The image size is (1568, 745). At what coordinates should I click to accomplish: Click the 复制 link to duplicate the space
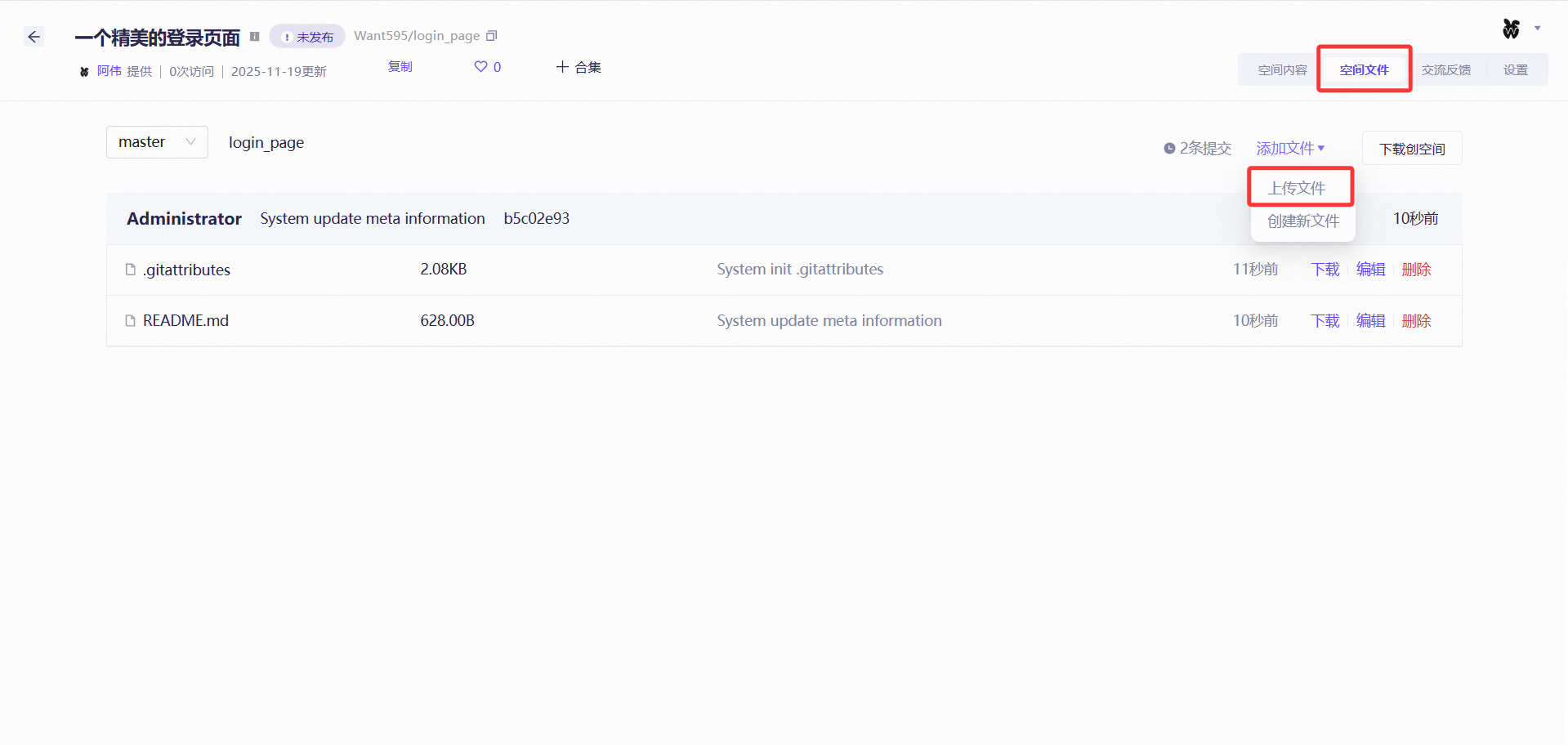point(400,67)
